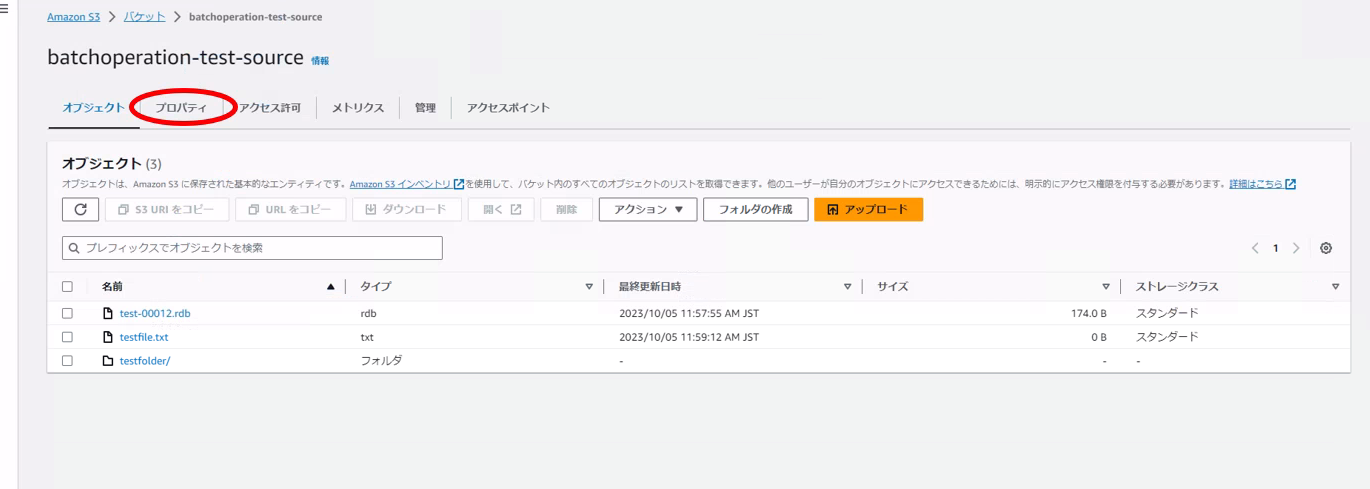Click the testfile.txt file icon
The height and width of the screenshot is (489, 1370).
point(108,337)
